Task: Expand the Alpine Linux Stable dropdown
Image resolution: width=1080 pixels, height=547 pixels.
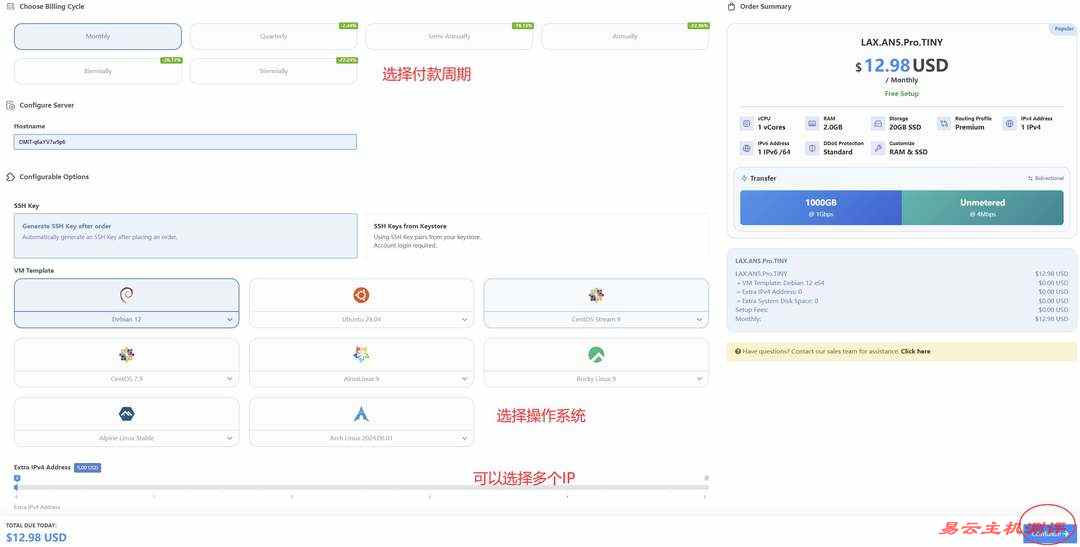Action: click(x=127, y=438)
